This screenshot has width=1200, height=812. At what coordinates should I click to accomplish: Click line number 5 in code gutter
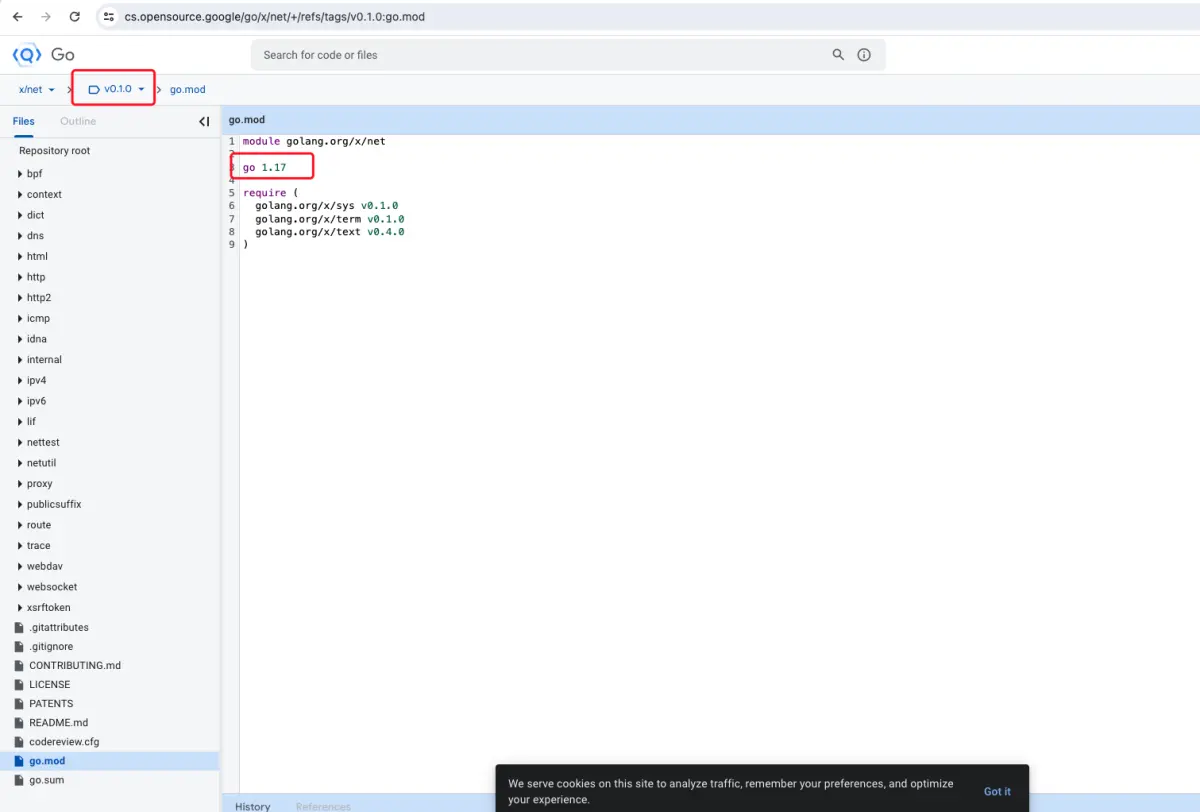click(232, 193)
